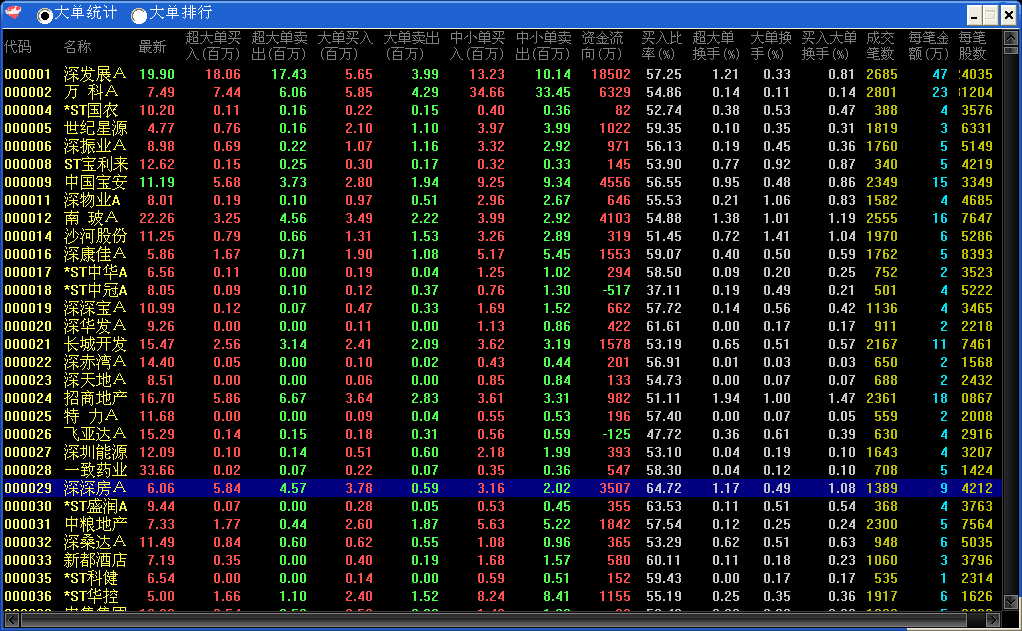Sort by 超大单卖出(百万) column header
Viewport: 1022px width, 631px height.
280,46
